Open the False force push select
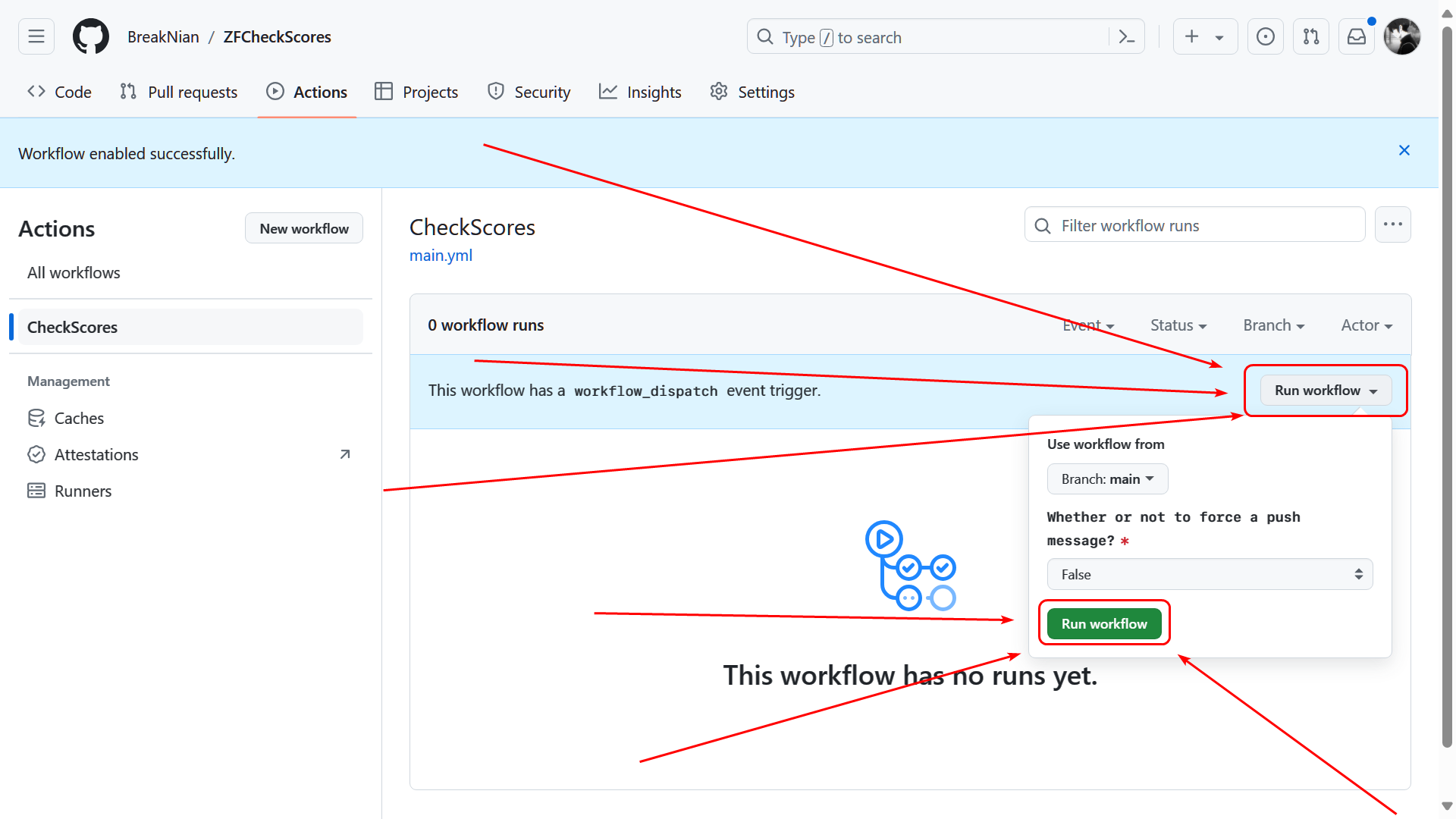Viewport: 1456px width, 819px height. (1210, 575)
